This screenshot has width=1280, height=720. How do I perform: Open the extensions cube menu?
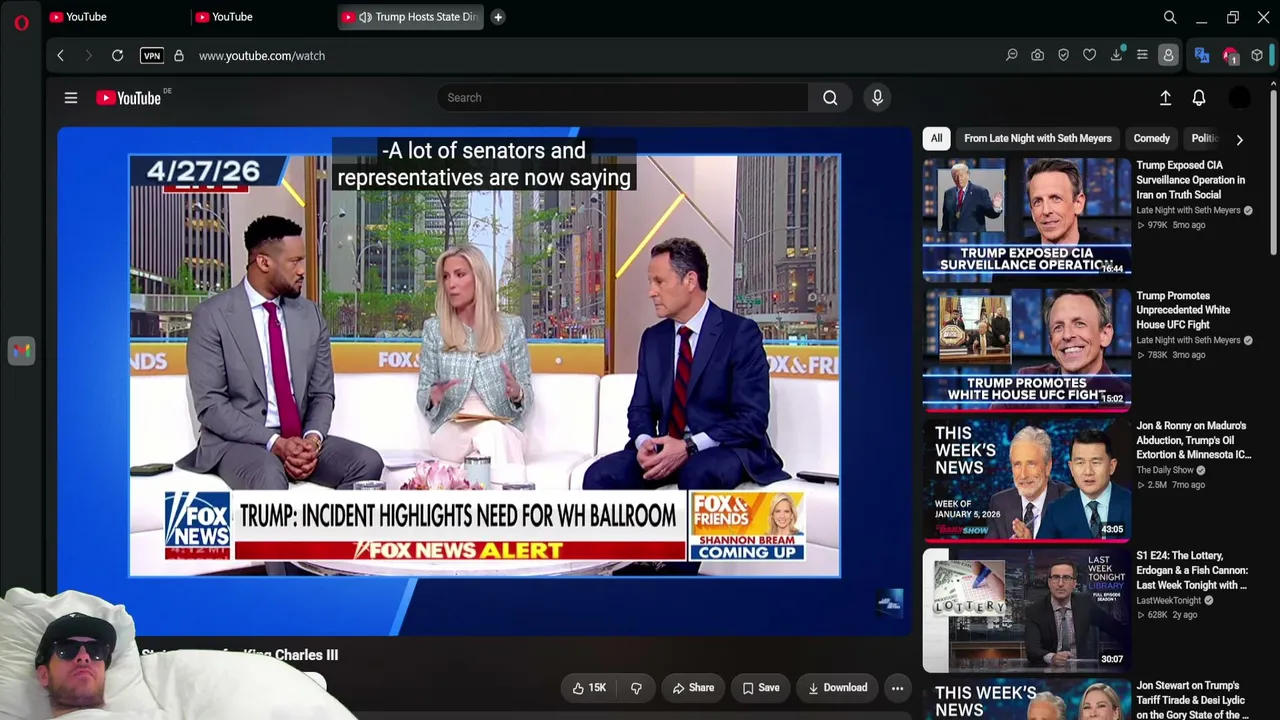pyautogui.click(x=1257, y=56)
